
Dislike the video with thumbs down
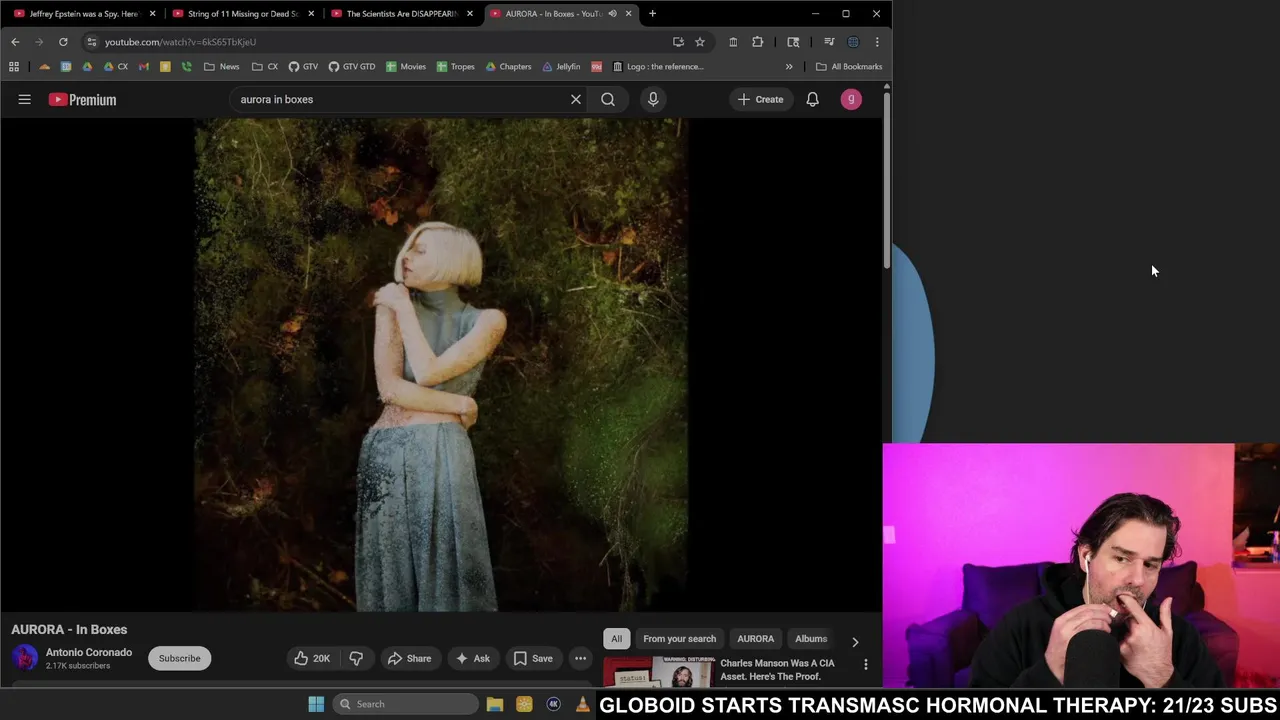click(356, 658)
